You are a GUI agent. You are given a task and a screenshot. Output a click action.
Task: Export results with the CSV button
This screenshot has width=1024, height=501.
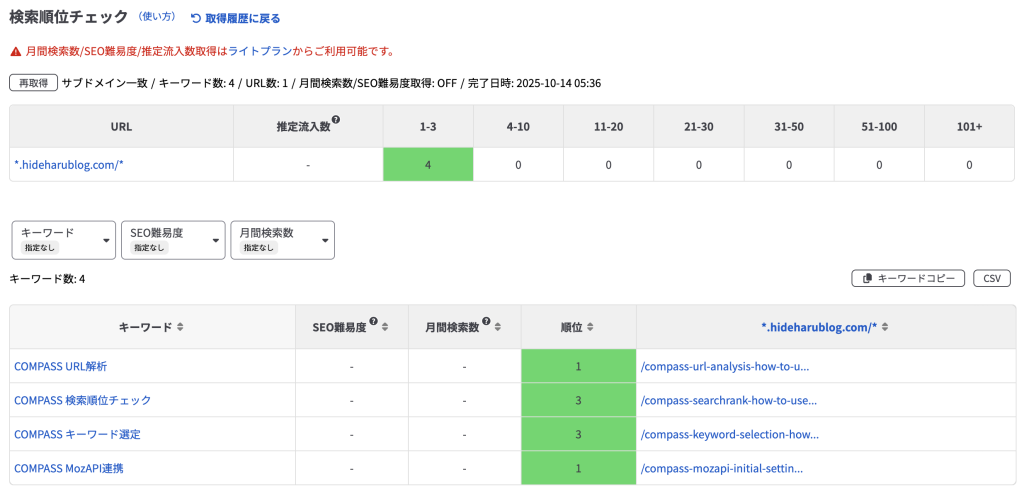[x=992, y=279]
